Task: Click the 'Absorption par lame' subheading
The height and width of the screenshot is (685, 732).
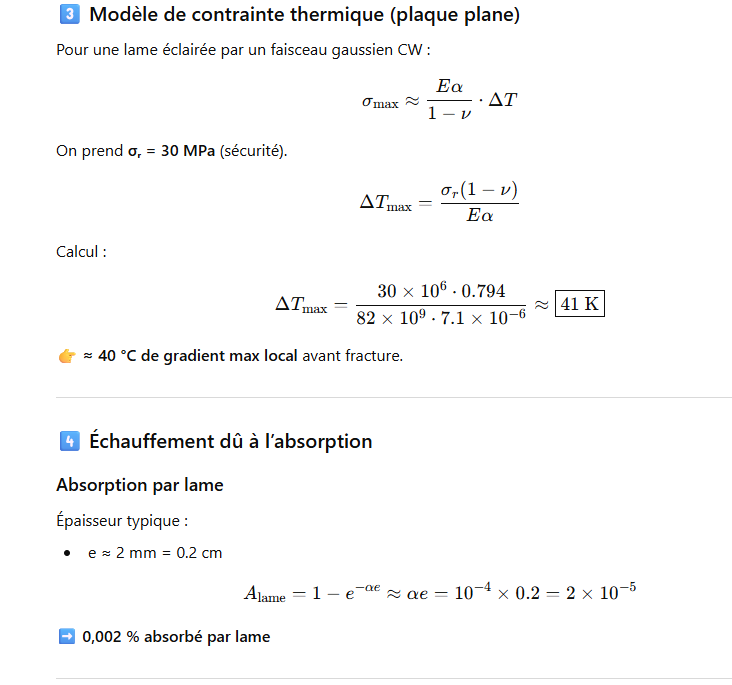Action: pyautogui.click(x=139, y=485)
